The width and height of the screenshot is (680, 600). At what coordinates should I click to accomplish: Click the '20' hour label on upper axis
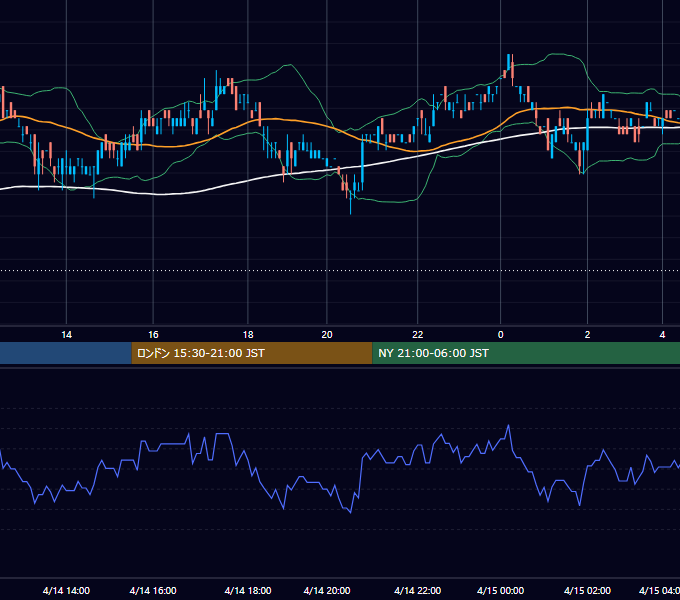tap(327, 335)
